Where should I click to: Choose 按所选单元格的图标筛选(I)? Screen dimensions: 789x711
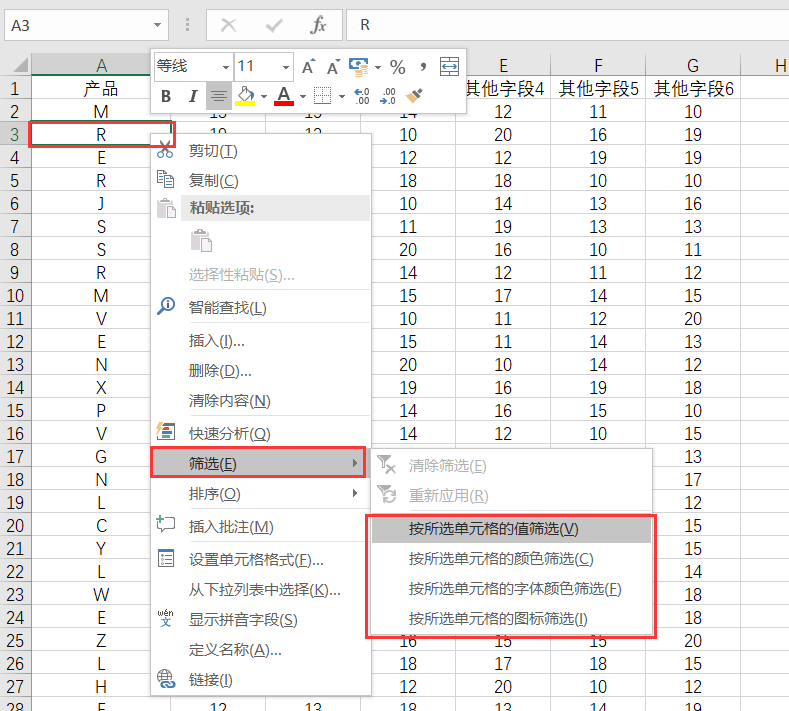(511, 618)
